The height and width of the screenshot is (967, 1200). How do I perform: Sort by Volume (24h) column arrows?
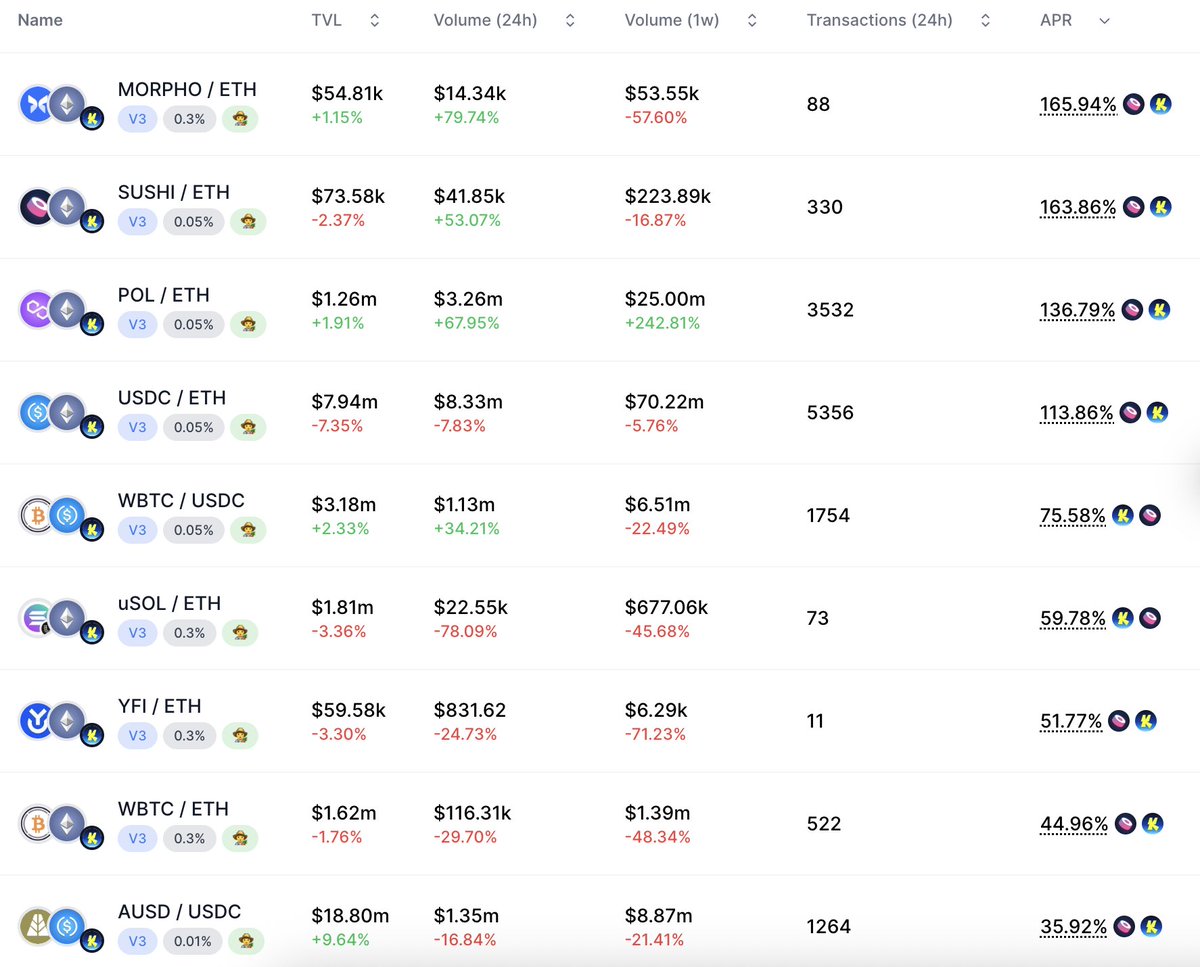[x=570, y=20]
